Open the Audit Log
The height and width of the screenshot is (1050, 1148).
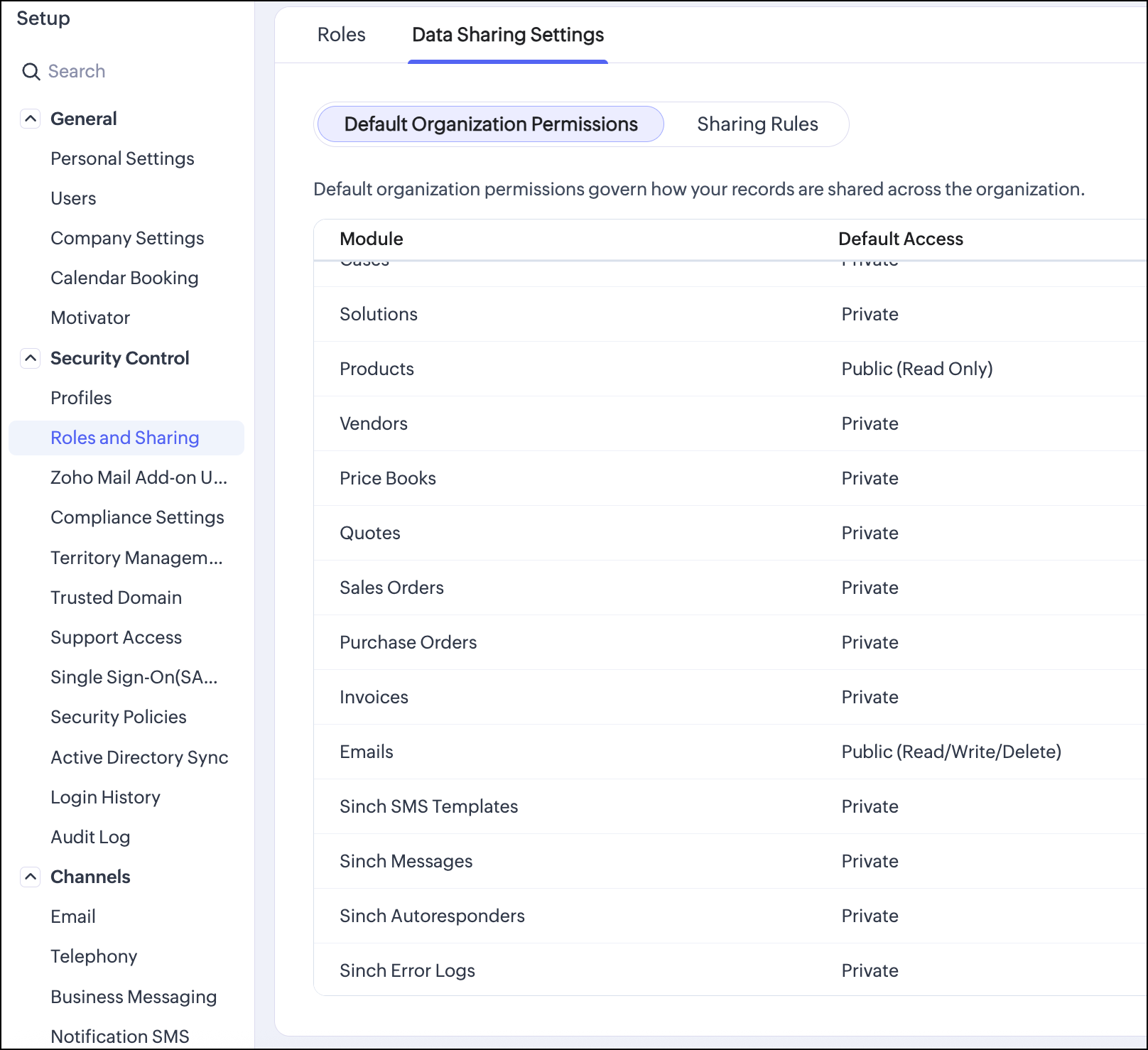90,837
